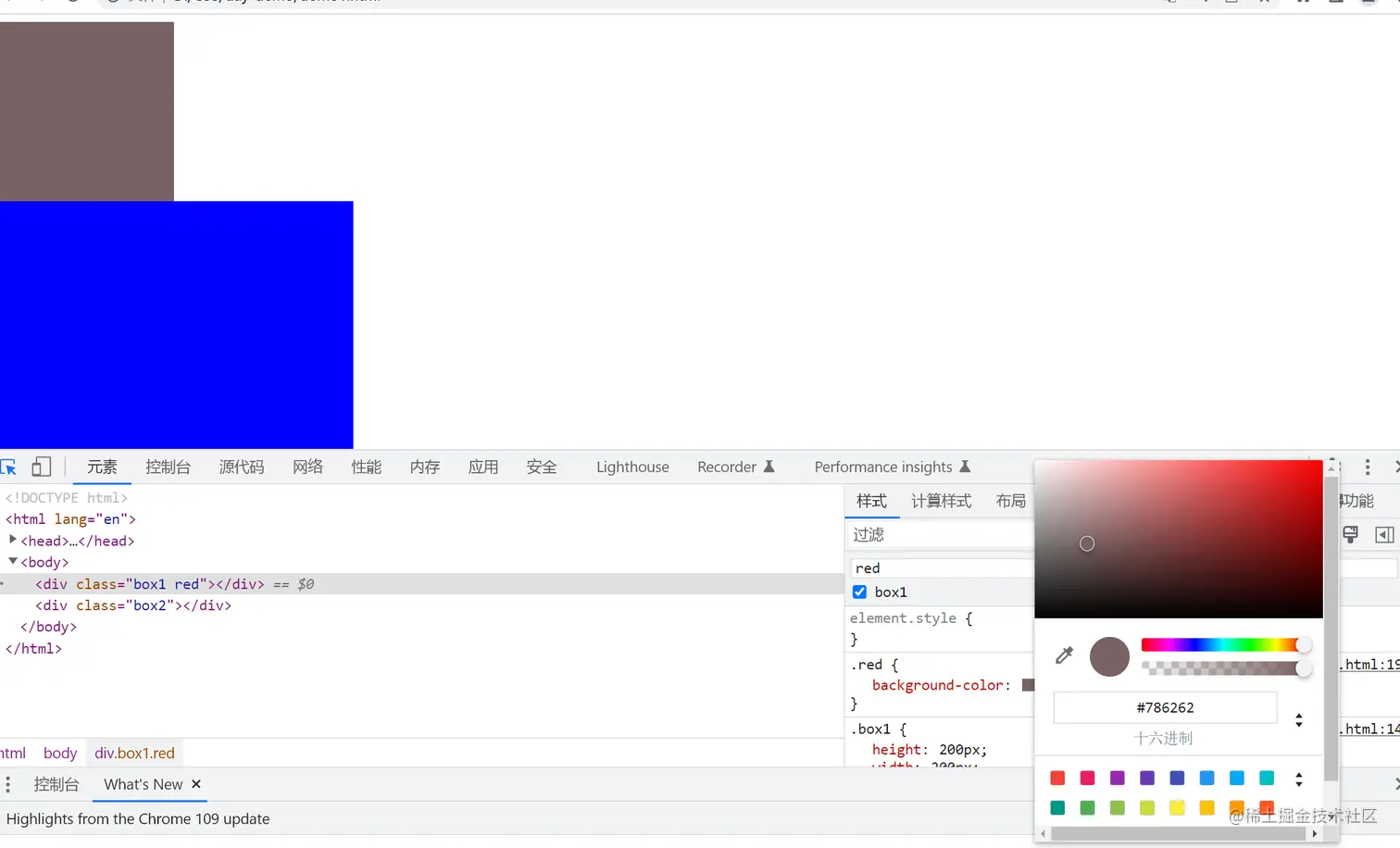1400x848 pixels.
Task: Open the DevTools three-dot customize menu
Action: 1368,468
